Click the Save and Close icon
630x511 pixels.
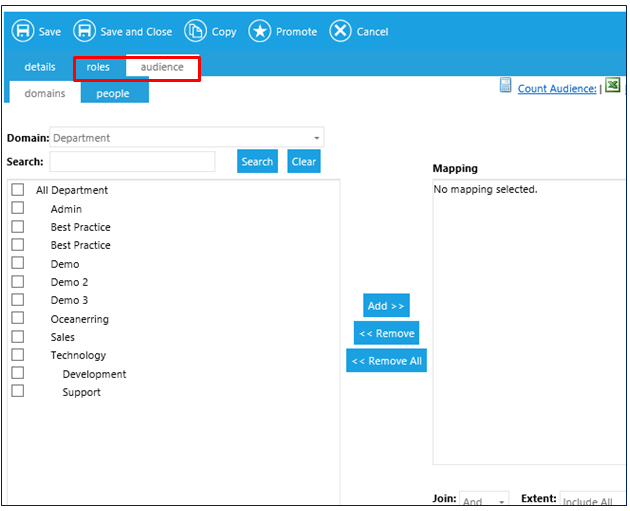[x=85, y=31]
